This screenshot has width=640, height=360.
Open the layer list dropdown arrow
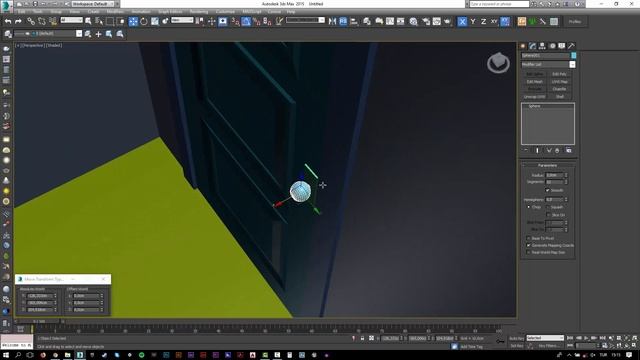pos(79,34)
